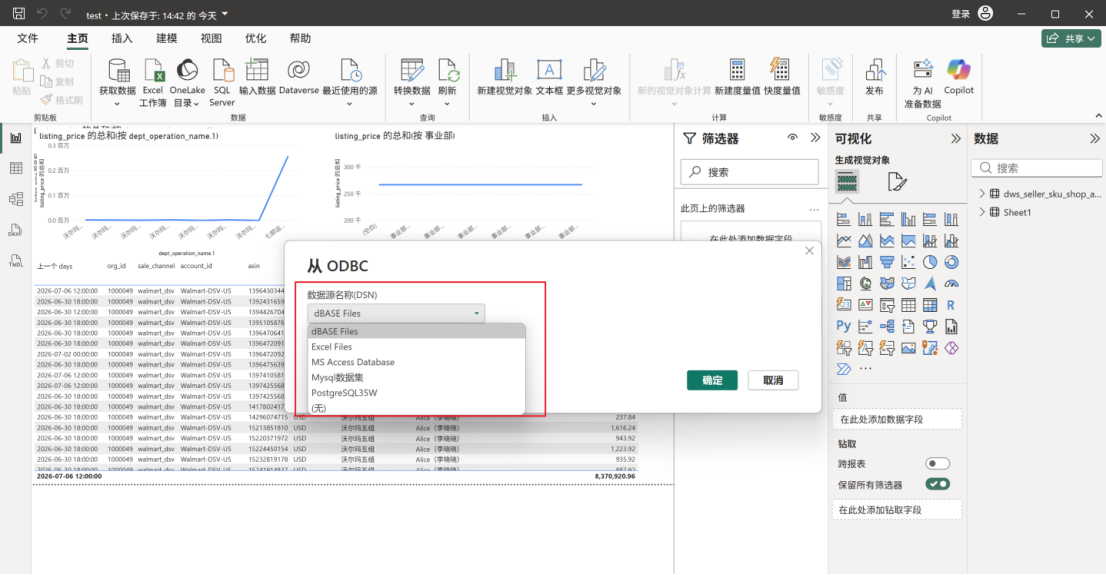Choose MS Access Database in DSN list
Screen dimensions: 1106x575
[417, 362]
